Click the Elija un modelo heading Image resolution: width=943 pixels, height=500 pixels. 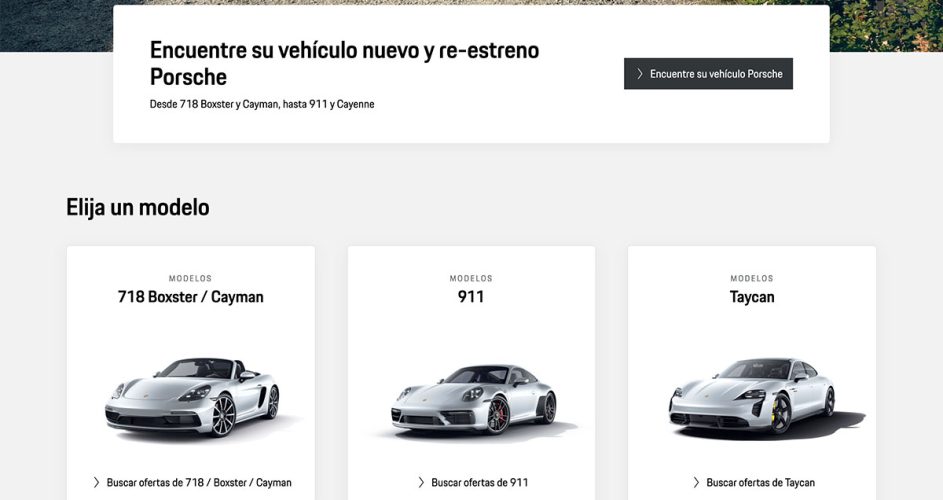(x=138, y=207)
